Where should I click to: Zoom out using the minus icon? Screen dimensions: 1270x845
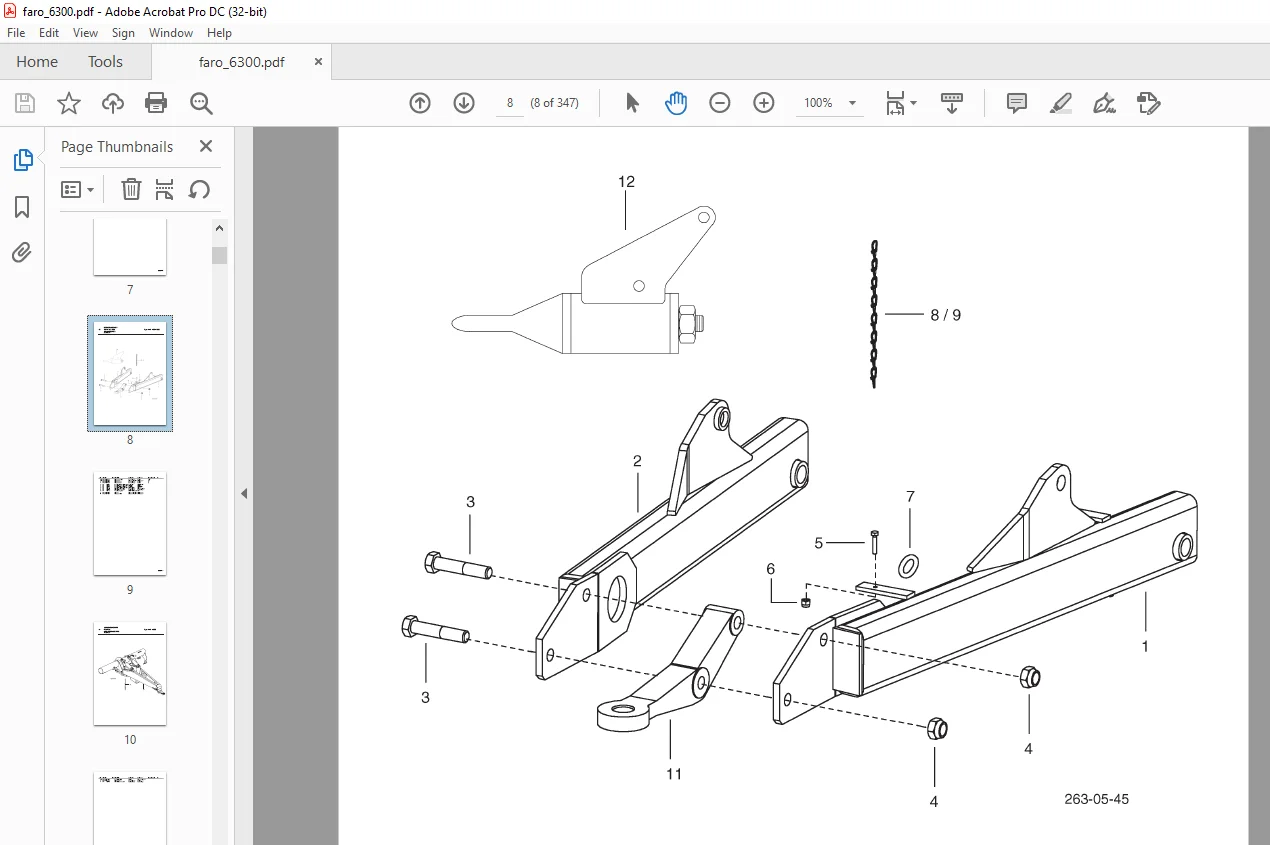point(720,103)
